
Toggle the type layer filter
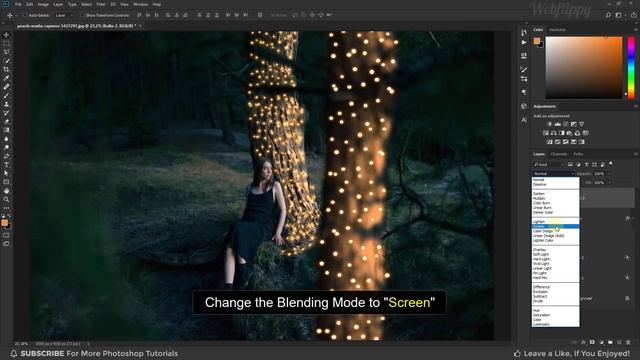(x=587, y=164)
